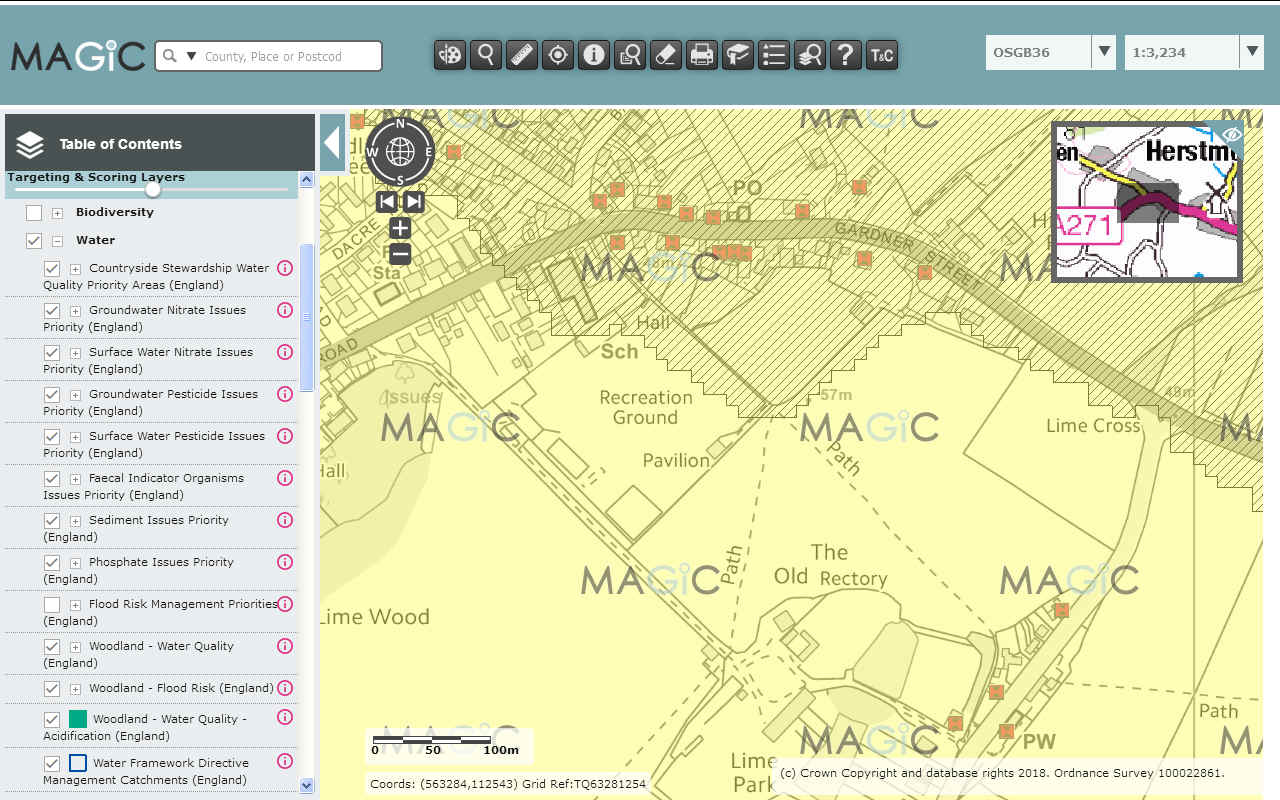Viewport: 1280px width, 800px height.
Task: Collapse the Water group
Action: 58,241
